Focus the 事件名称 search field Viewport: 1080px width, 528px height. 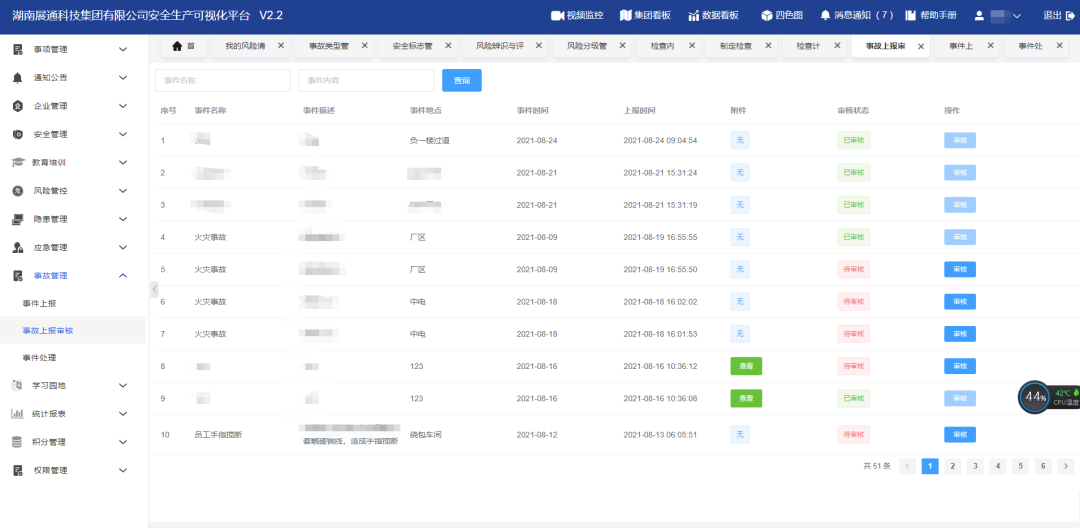point(222,81)
